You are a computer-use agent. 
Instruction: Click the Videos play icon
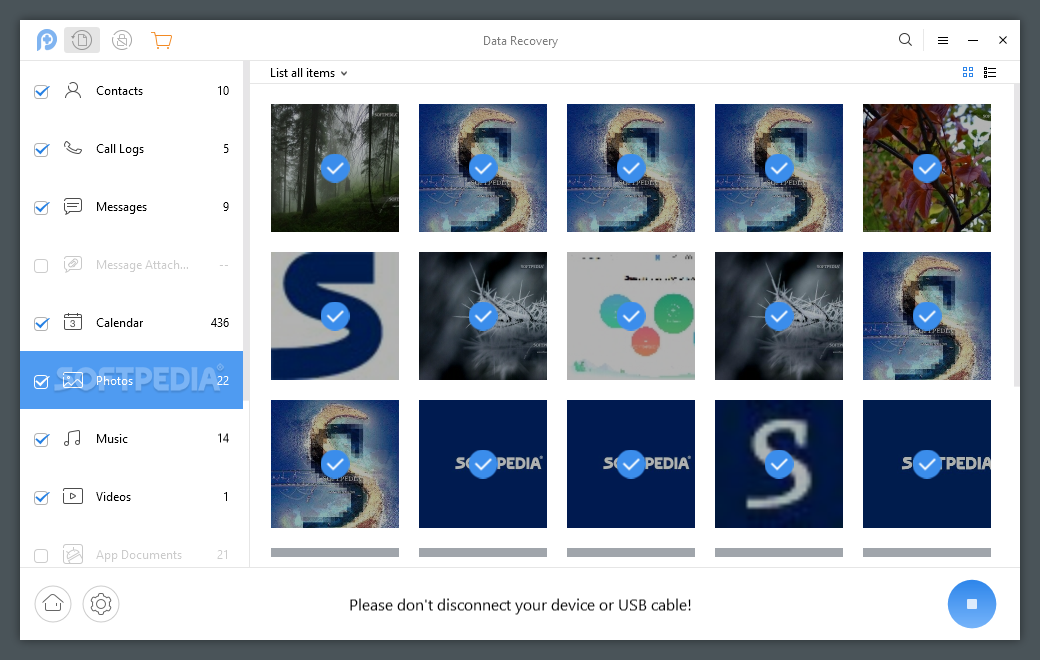[x=73, y=496]
